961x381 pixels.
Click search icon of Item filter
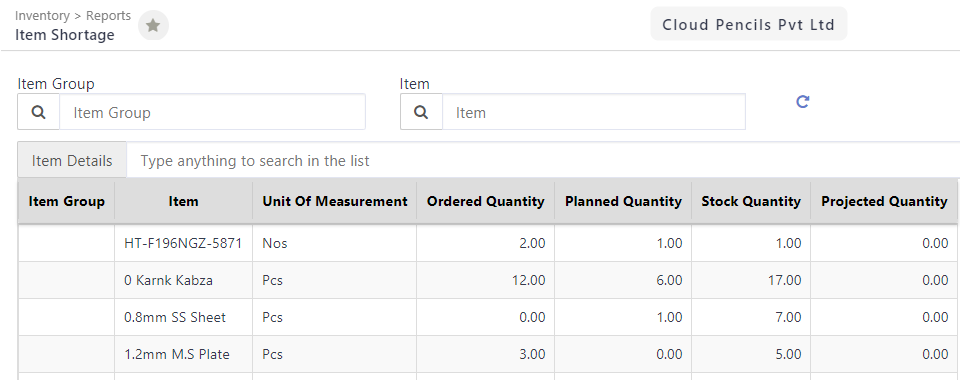(421, 112)
